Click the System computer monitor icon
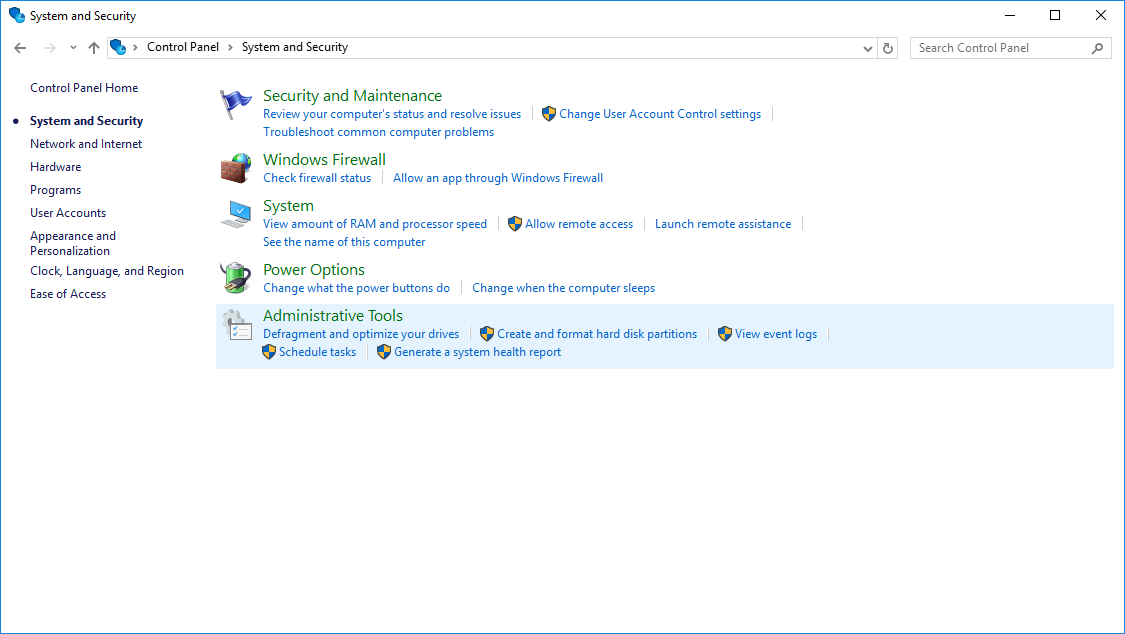1125x634 pixels. [x=235, y=214]
